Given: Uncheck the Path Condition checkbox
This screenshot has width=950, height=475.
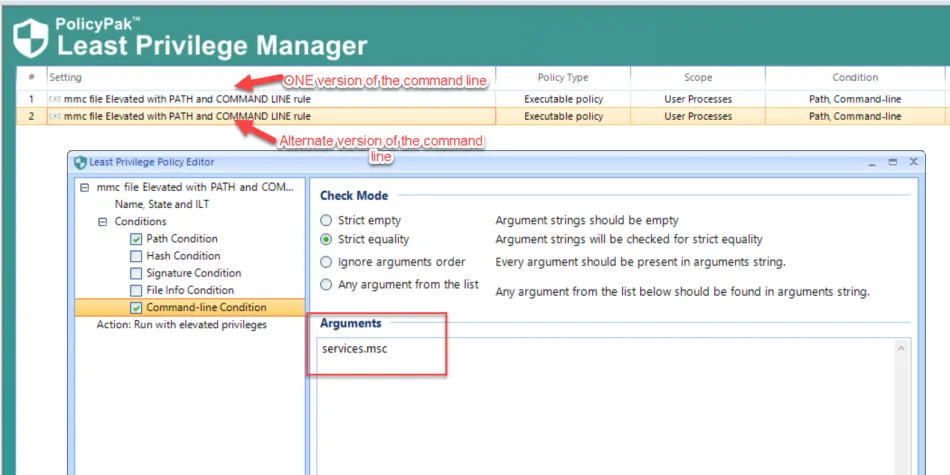Looking at the screenshot, I should click(x=136, y=239).
